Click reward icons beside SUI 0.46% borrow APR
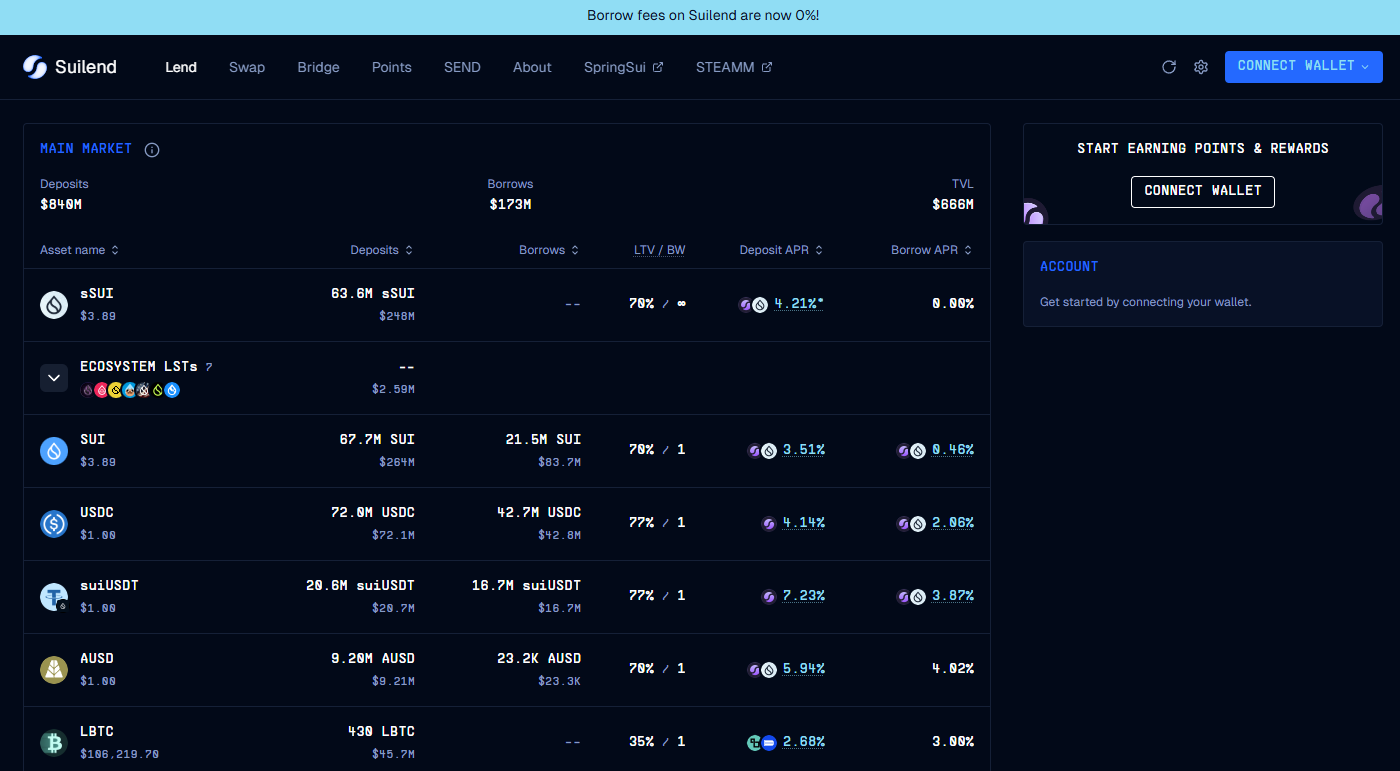Image resolution: width=1400 pixels, height=771 pixels. click(911, 450)
